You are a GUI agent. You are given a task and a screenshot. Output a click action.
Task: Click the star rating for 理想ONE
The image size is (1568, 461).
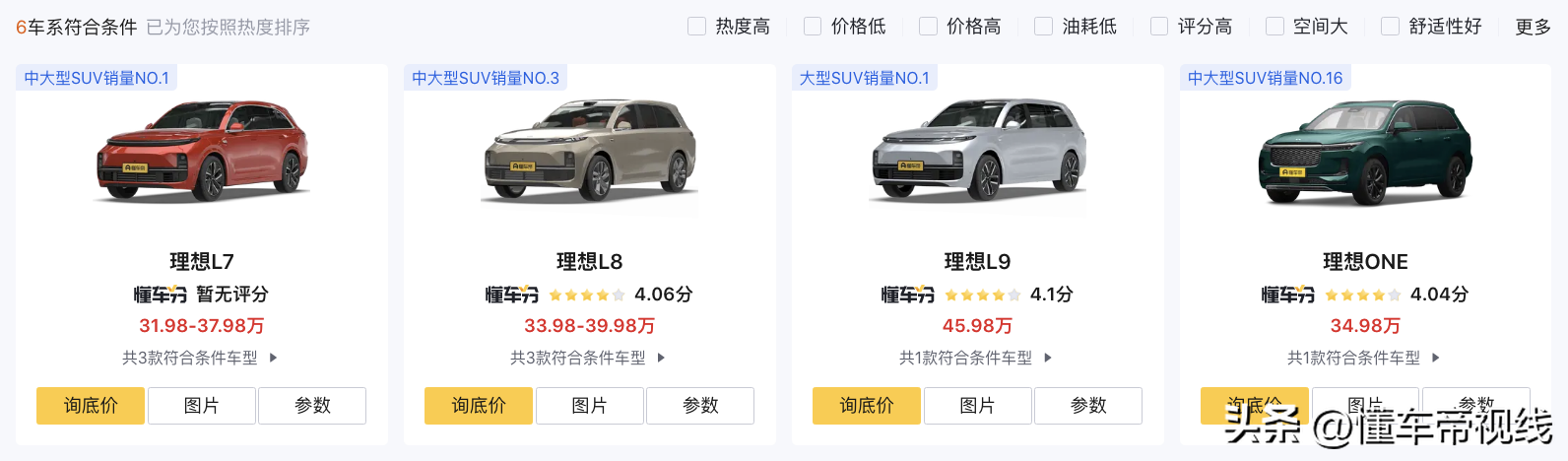(x=1362, y=295)
